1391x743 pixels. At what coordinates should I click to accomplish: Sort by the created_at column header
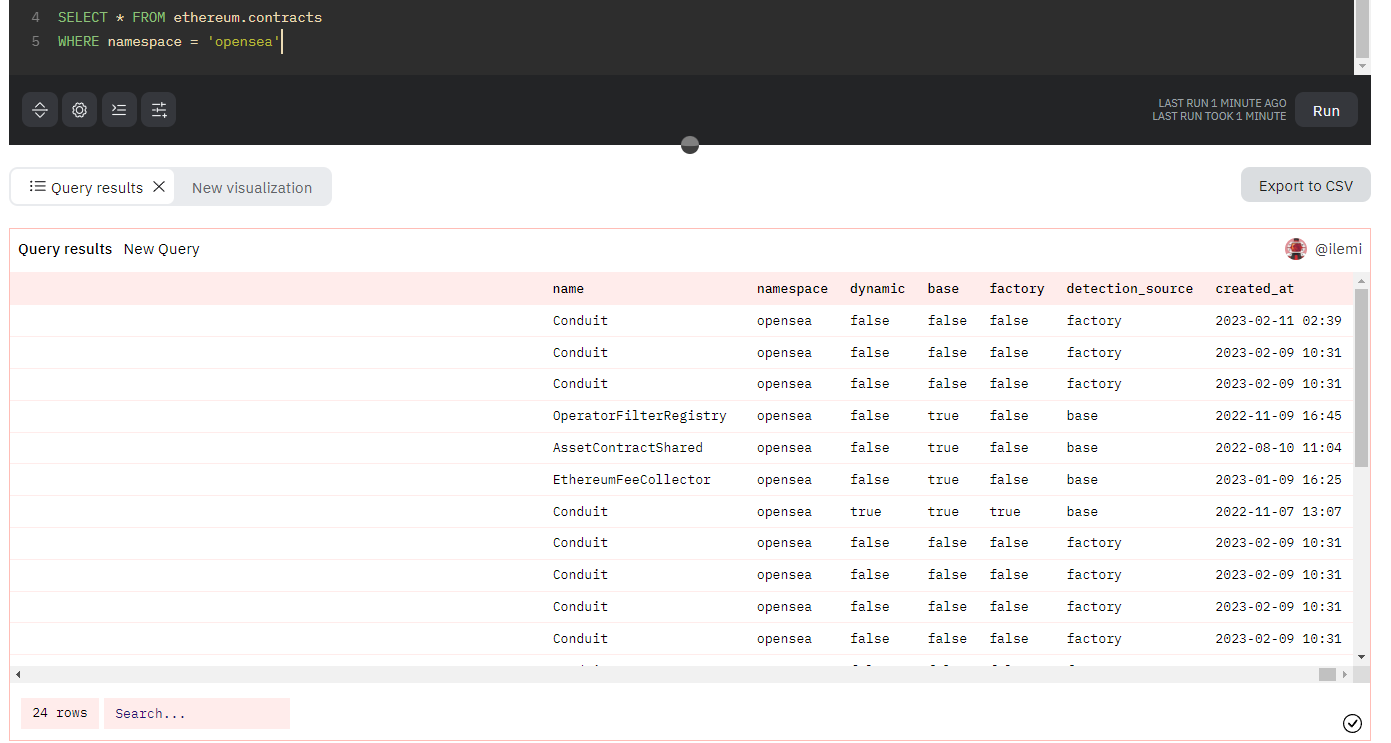coord(1254,288)
